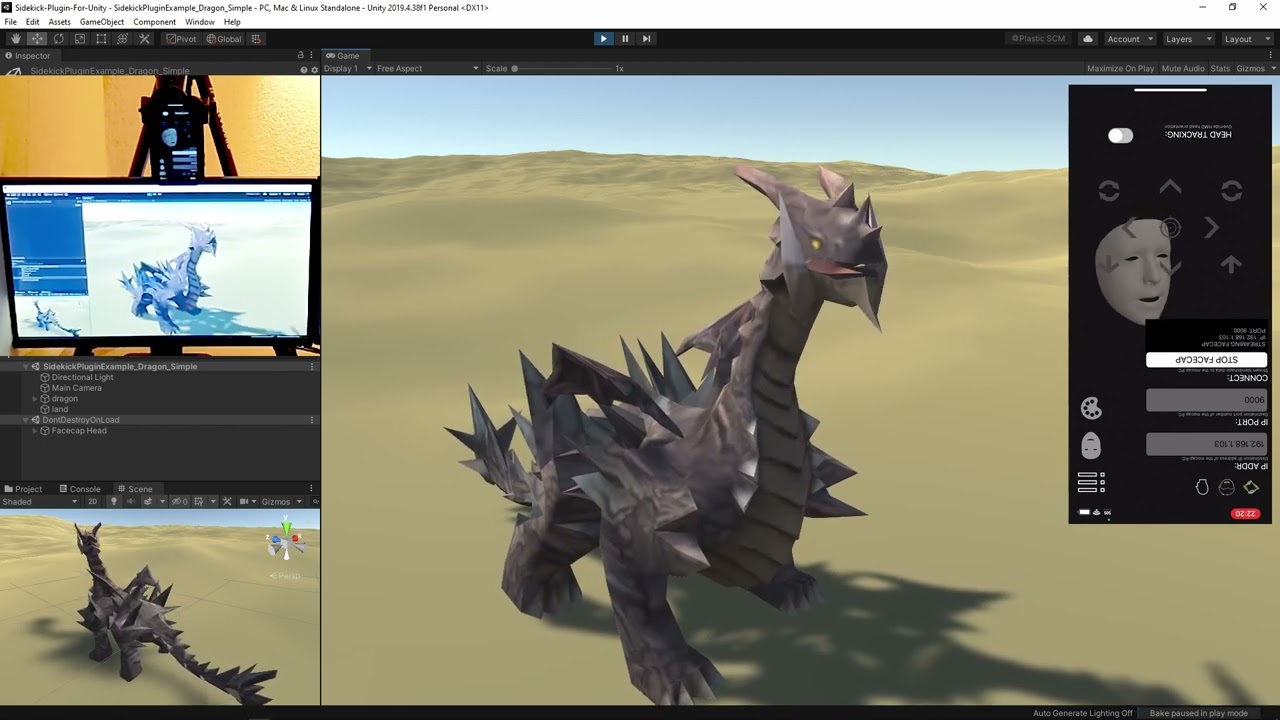The height and width of the screenshot is (720, 1280).
Task: Toggle Mute Audio in Game view
Action: [x=1183, y=69]
